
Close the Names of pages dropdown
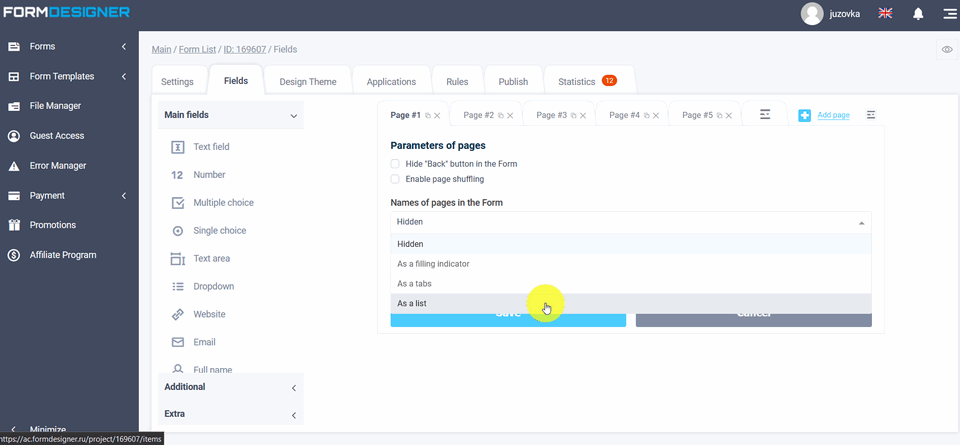point(861,223)
